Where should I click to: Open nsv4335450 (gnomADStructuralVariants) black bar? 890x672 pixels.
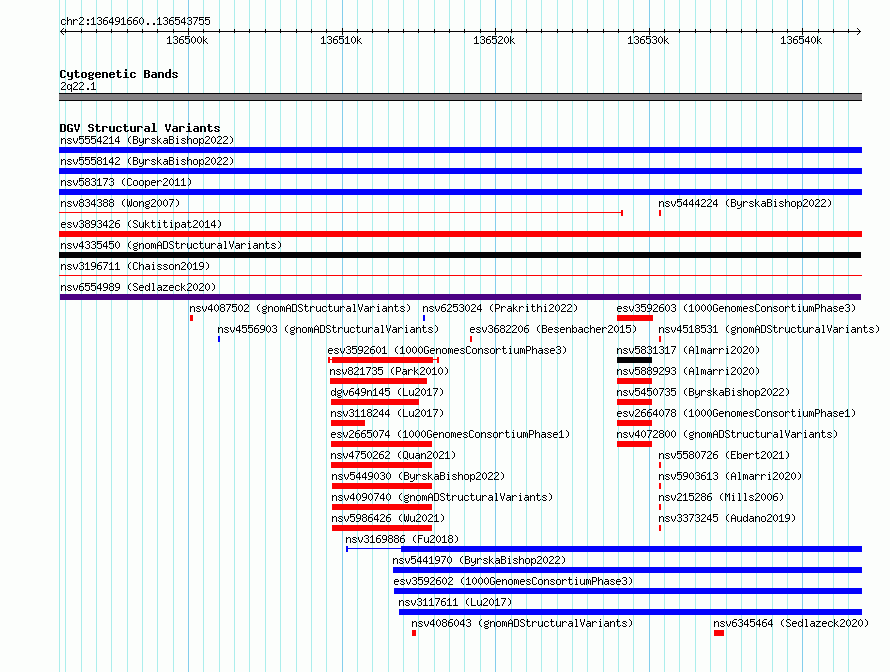[x=460, y=255]
